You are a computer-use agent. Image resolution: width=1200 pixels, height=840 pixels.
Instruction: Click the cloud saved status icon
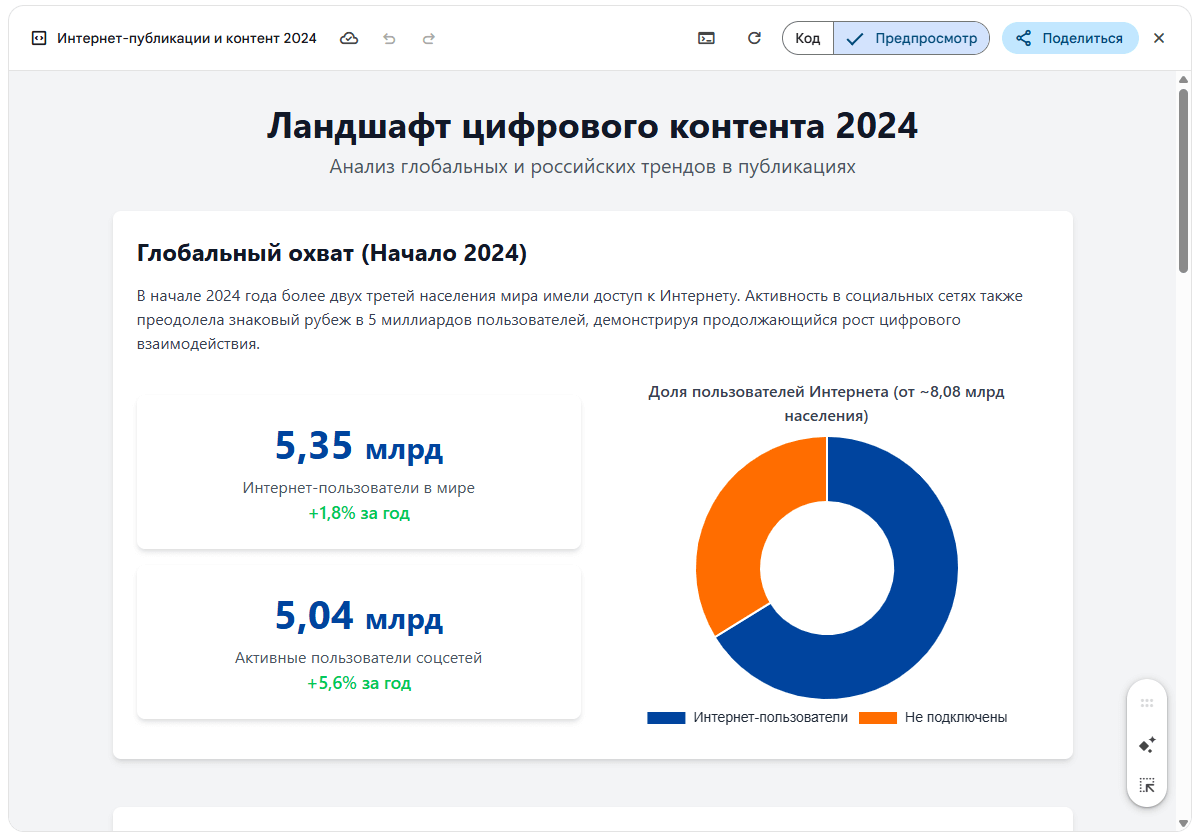pyautogui.click(x=349, y=39)
